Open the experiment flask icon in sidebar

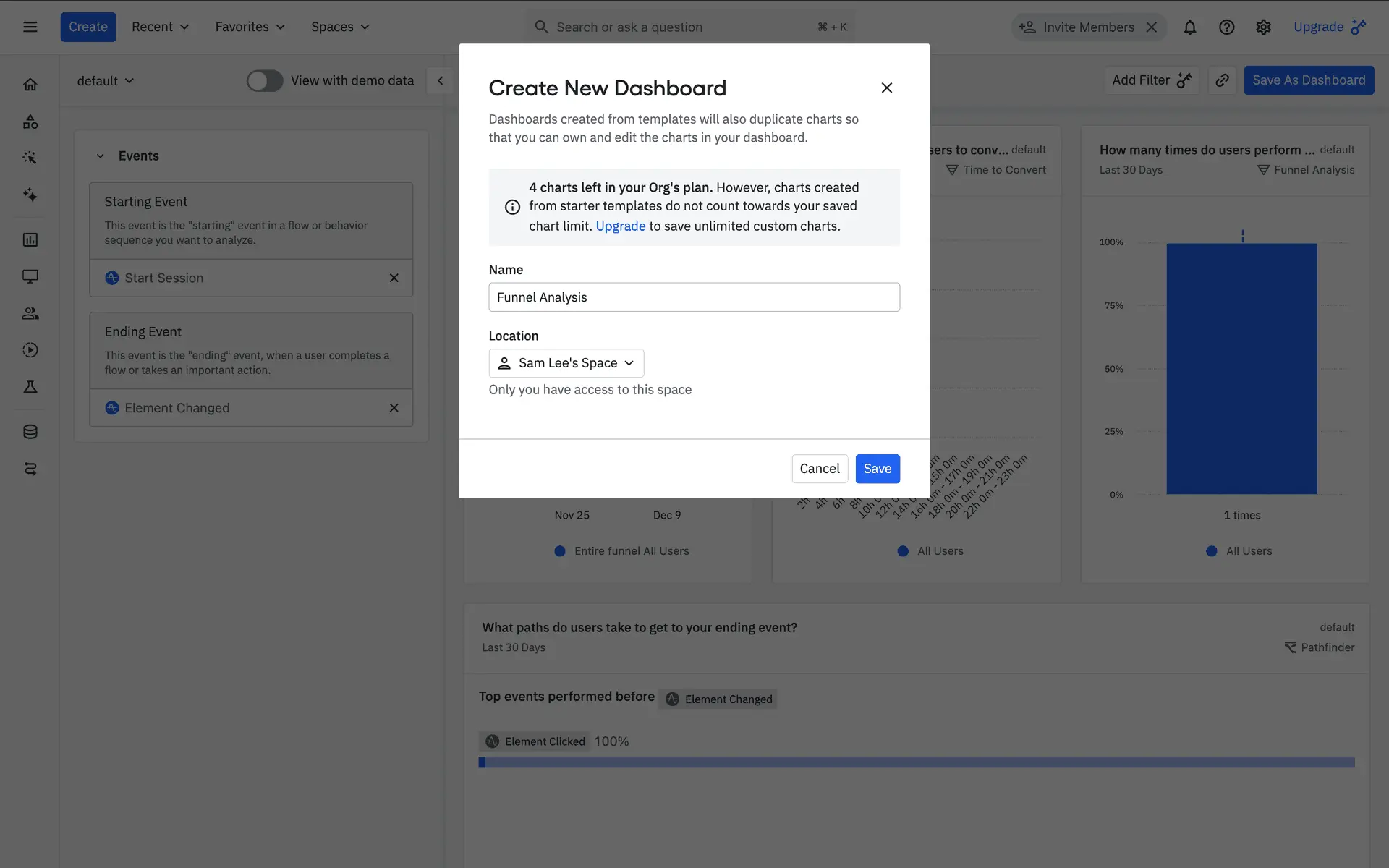tap(30, 387)
